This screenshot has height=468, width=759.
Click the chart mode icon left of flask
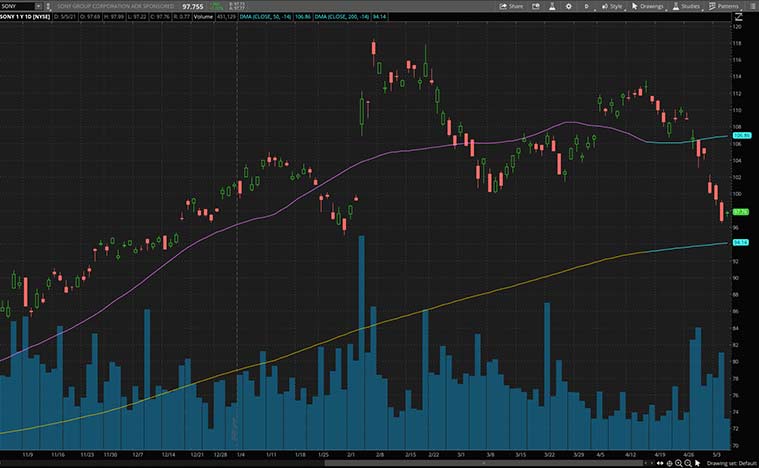(x=533, y=6)
